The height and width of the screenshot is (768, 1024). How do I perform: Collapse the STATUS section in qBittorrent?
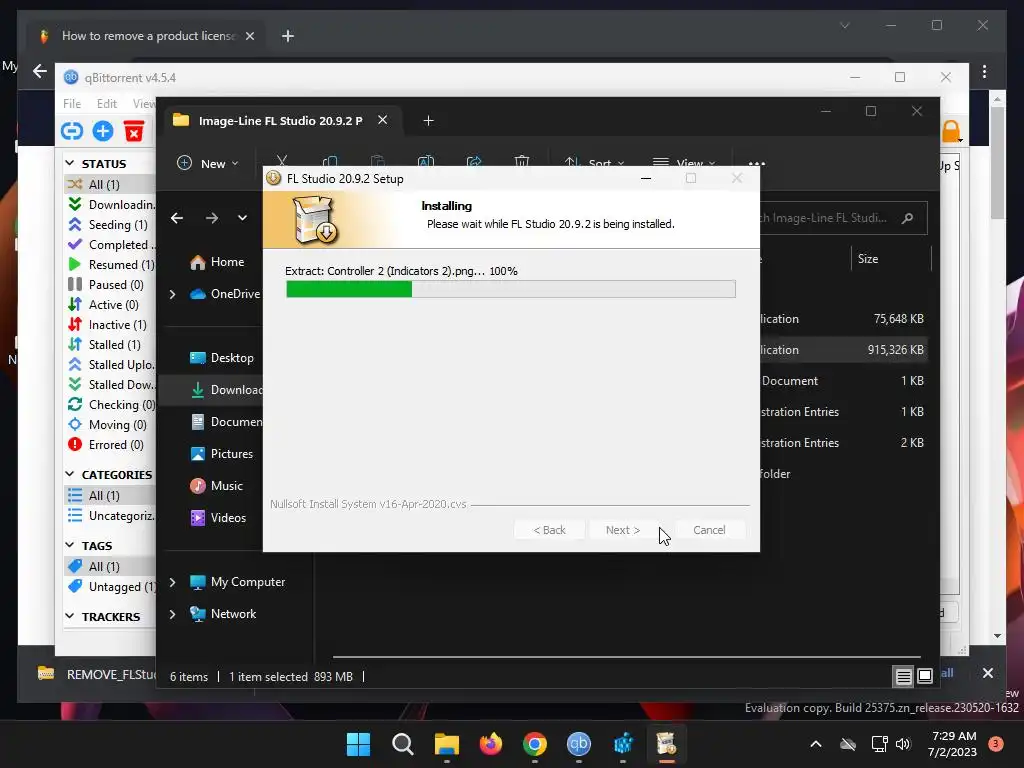pos(70,163)
